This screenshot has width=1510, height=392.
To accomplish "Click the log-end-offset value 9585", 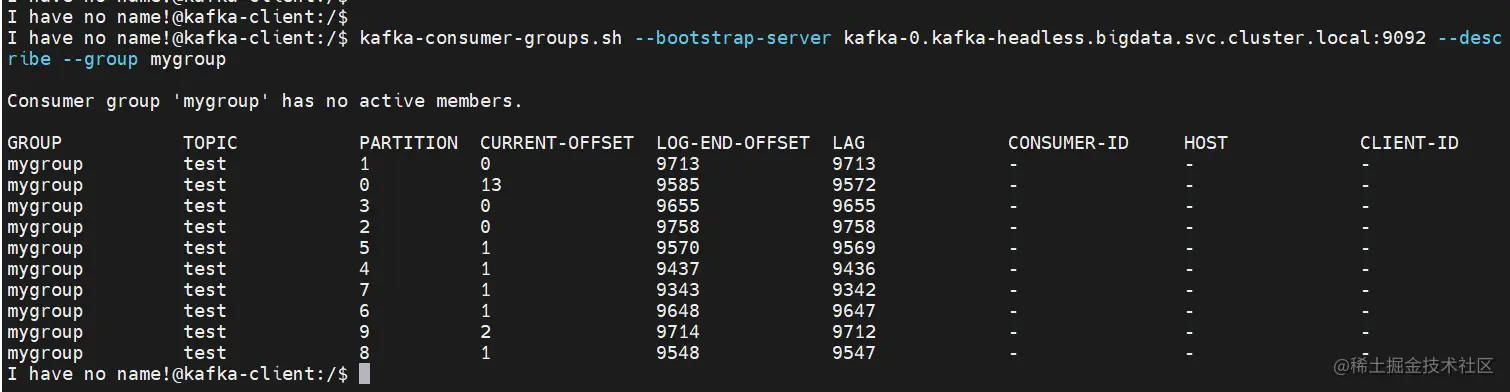I will click(678, 185).
